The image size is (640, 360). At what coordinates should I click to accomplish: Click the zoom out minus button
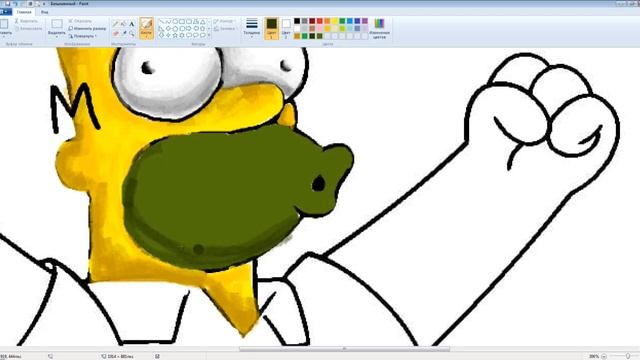(604, 356)
